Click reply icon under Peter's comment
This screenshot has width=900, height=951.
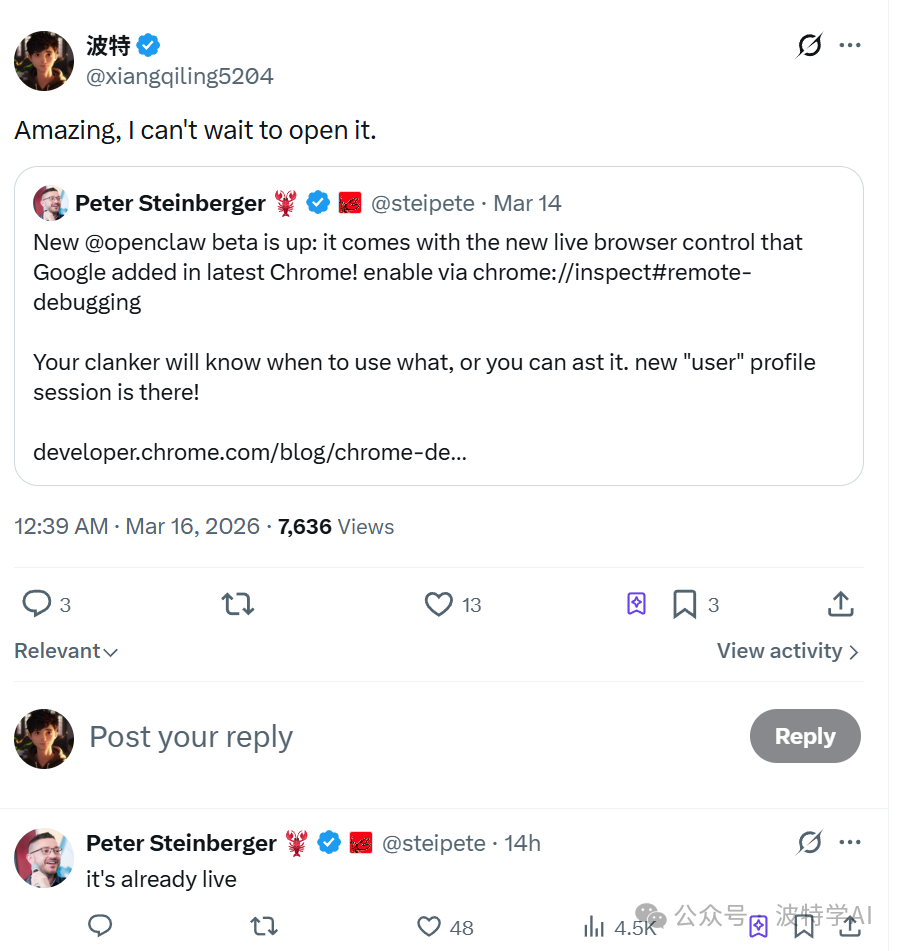(x=100, y=927)
